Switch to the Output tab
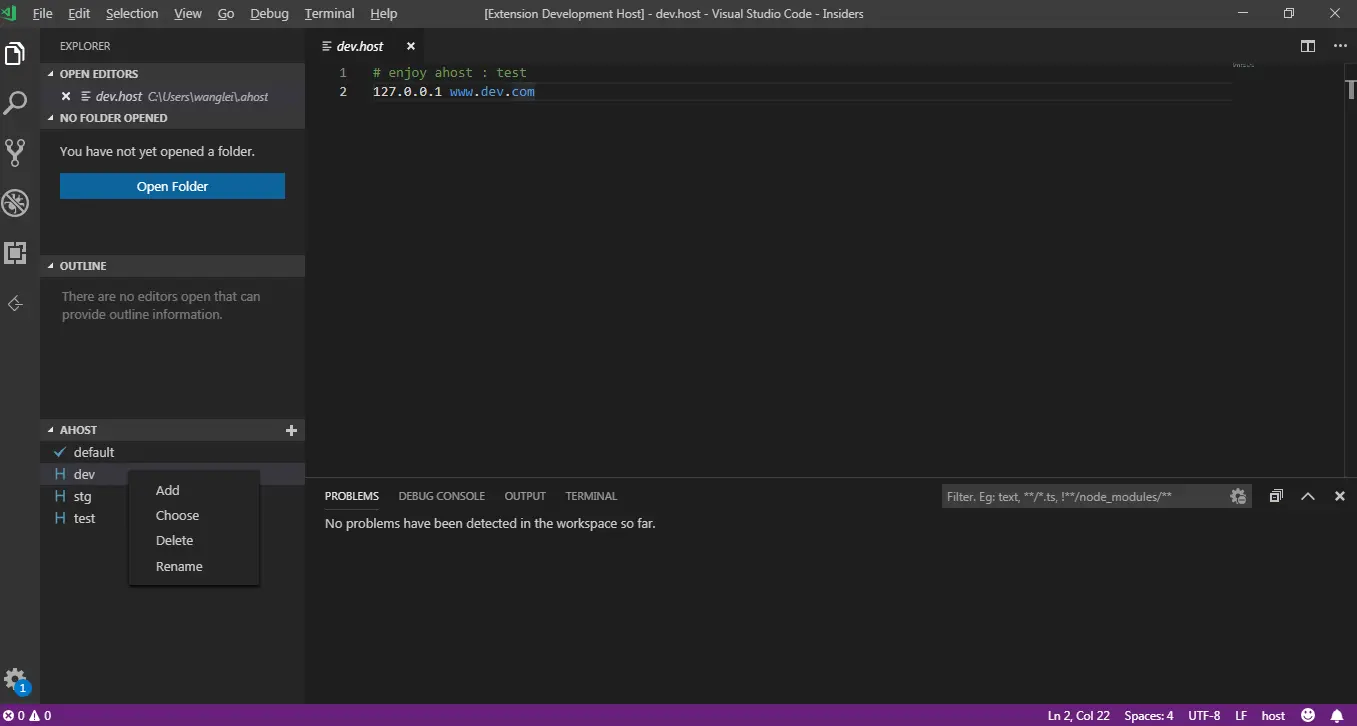The width and height of the screenshot is (1357, 726). [525, 496]
